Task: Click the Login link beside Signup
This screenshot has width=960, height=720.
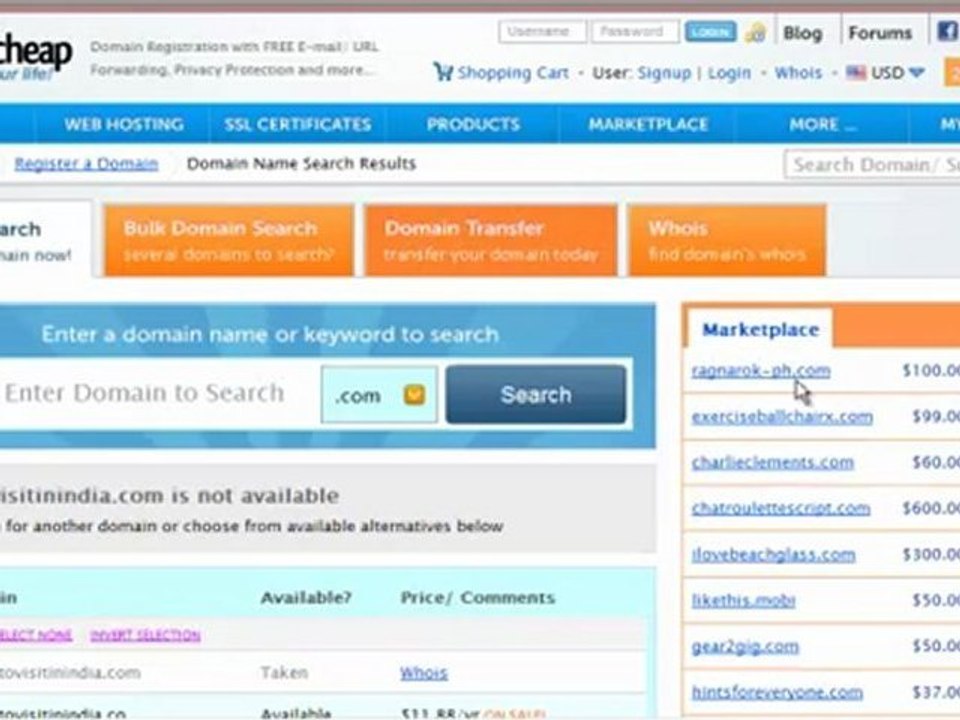Action: click(729, 73)
